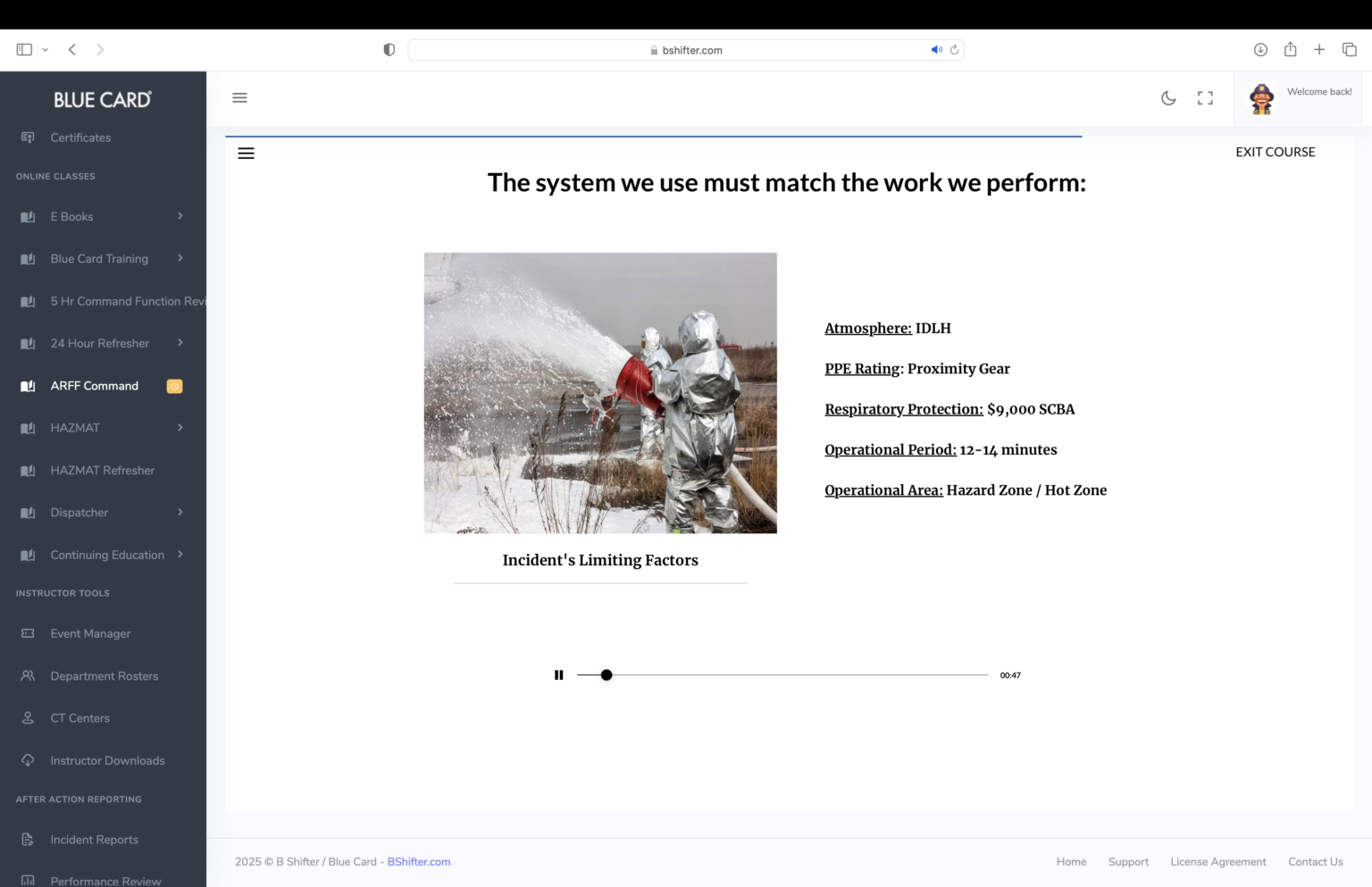Show the browser tab overview

pyautogui.click(x=1349, y=50)
